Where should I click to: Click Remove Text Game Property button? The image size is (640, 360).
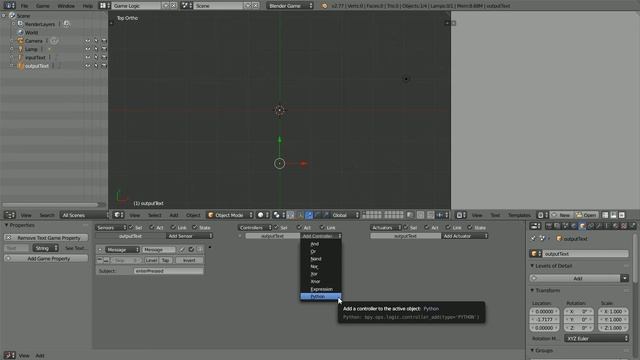coord(46,238)
